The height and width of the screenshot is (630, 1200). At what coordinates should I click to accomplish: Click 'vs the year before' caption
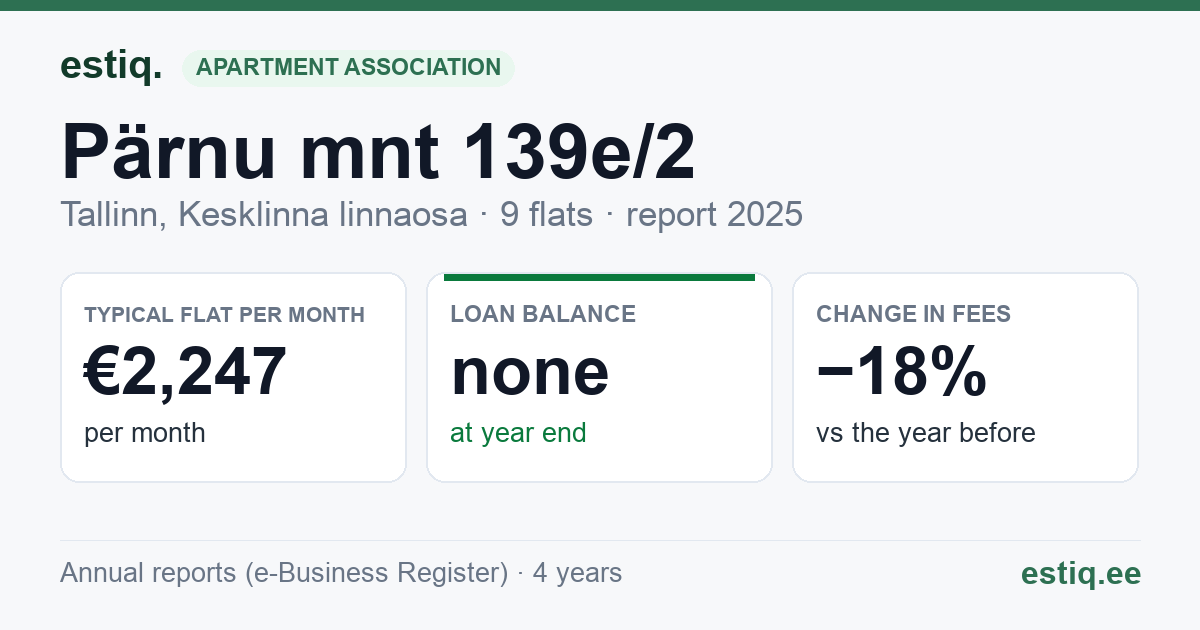[x=926, y=433]
